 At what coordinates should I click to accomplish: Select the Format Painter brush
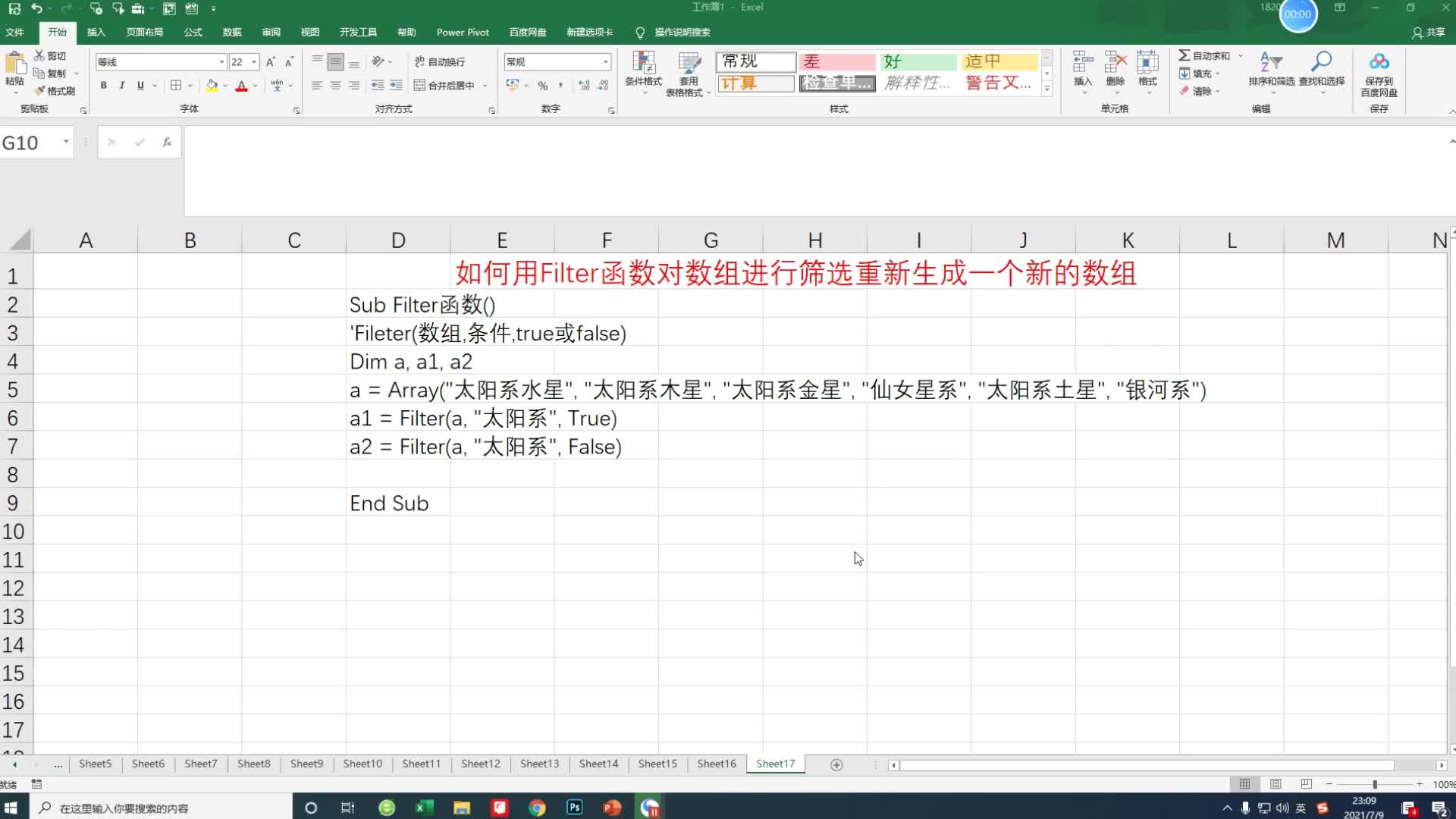39,91
